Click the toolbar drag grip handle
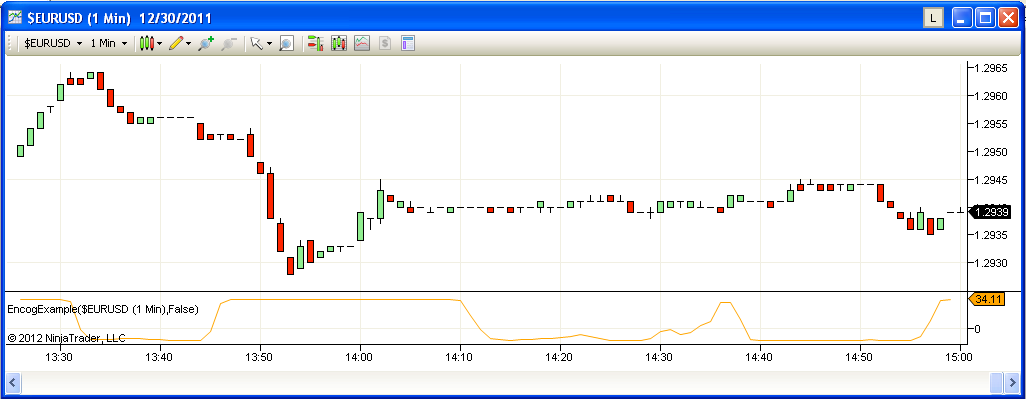The image size is (1026, 399). coord(10,44)
